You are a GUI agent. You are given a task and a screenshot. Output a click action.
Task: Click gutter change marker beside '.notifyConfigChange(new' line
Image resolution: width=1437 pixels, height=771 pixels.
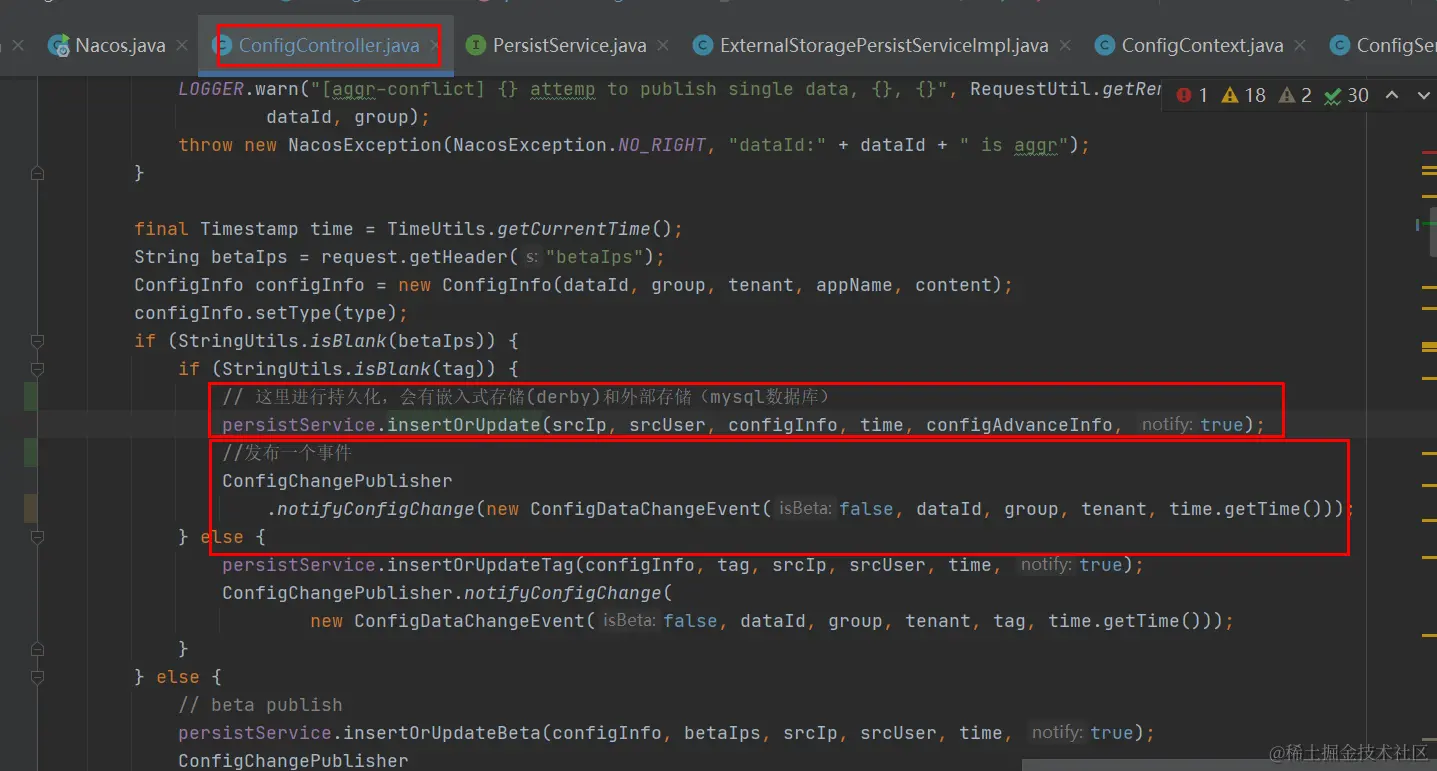(31, 509)
